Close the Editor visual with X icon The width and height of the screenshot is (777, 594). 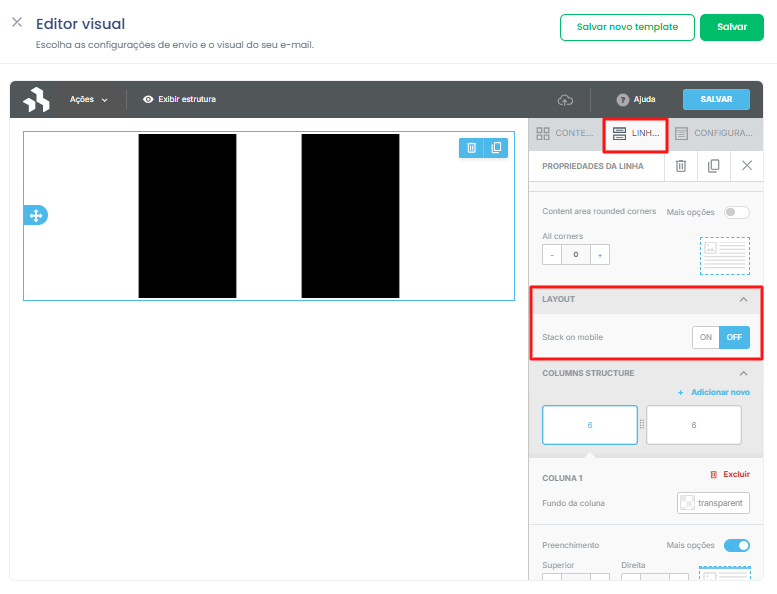[x=17, y=22]
